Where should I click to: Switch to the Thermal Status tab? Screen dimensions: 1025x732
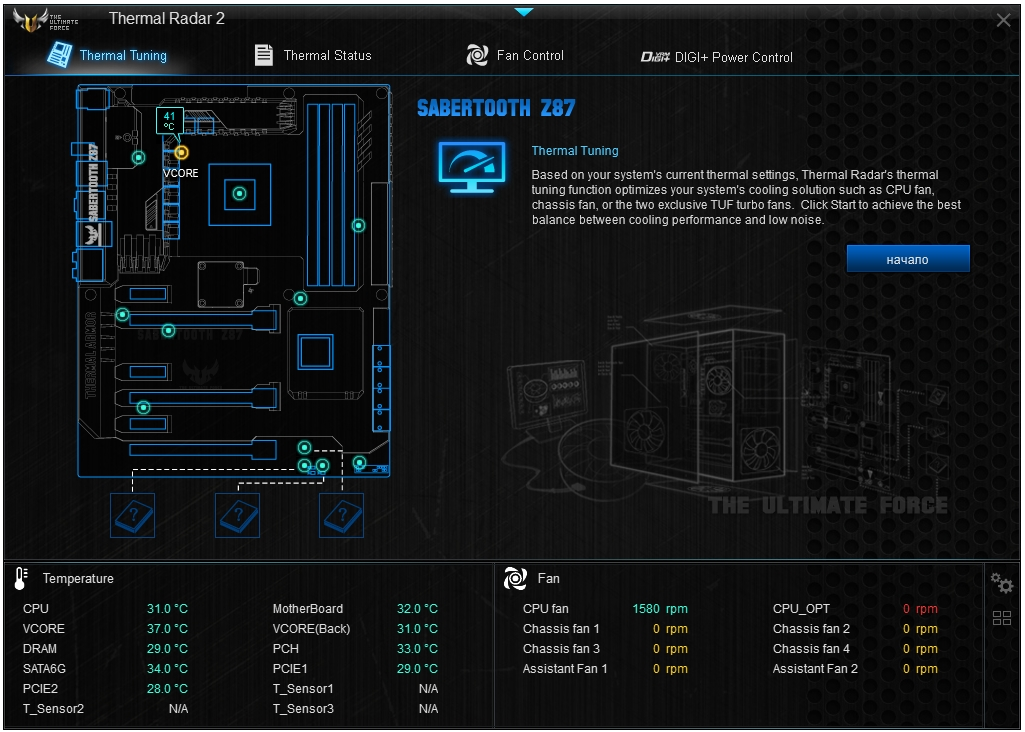[313, 56]
